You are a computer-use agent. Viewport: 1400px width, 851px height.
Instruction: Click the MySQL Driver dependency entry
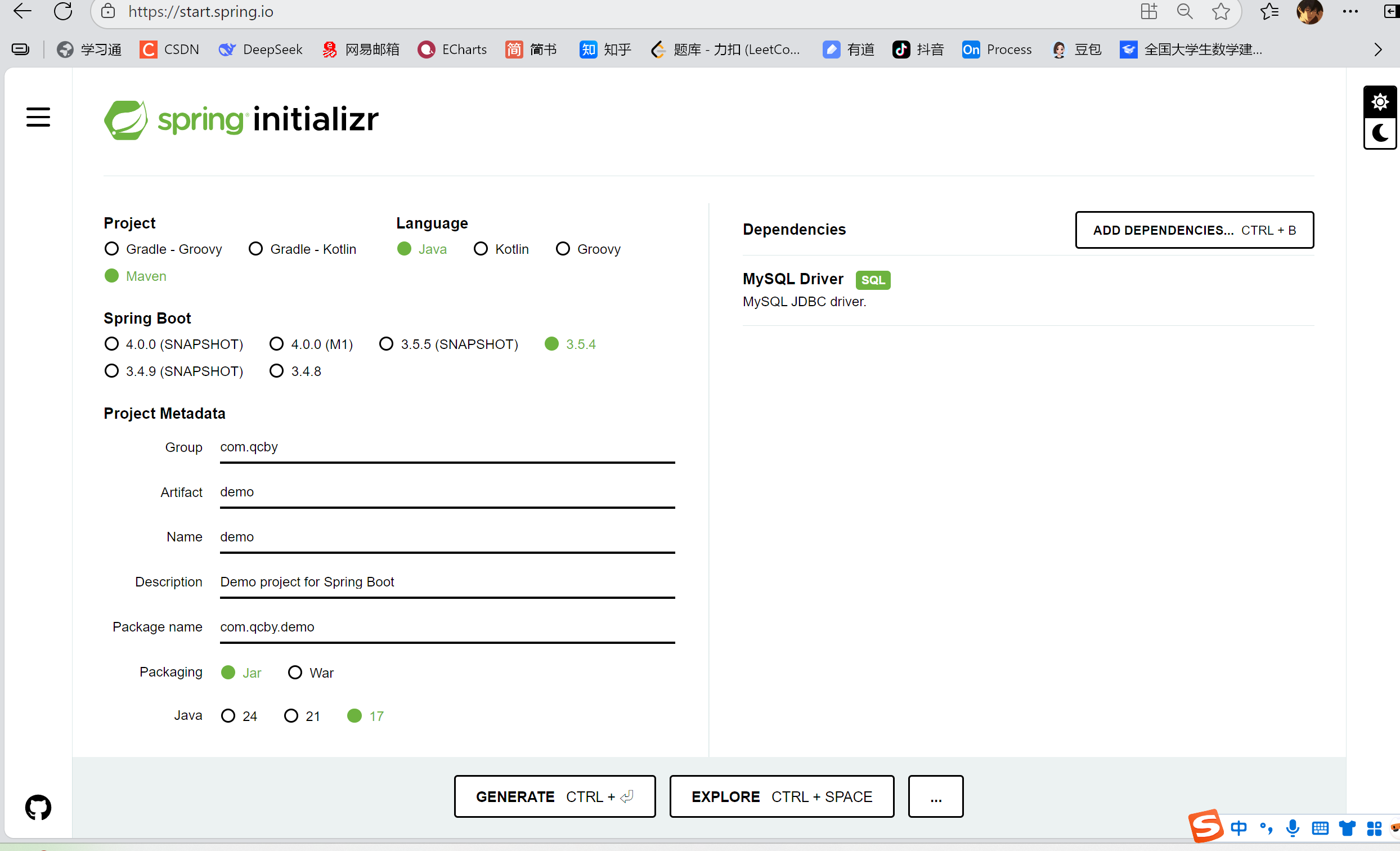point(1028,290)
